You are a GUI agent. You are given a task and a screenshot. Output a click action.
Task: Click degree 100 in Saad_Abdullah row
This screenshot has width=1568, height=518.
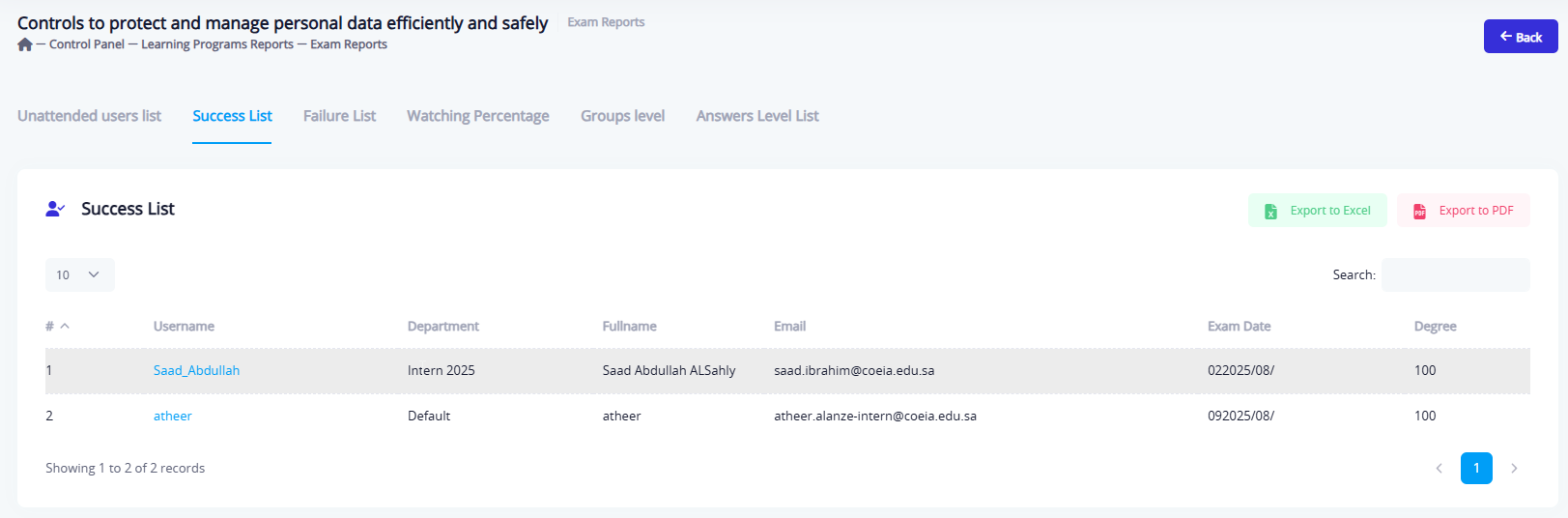(x=1425, y=370)
